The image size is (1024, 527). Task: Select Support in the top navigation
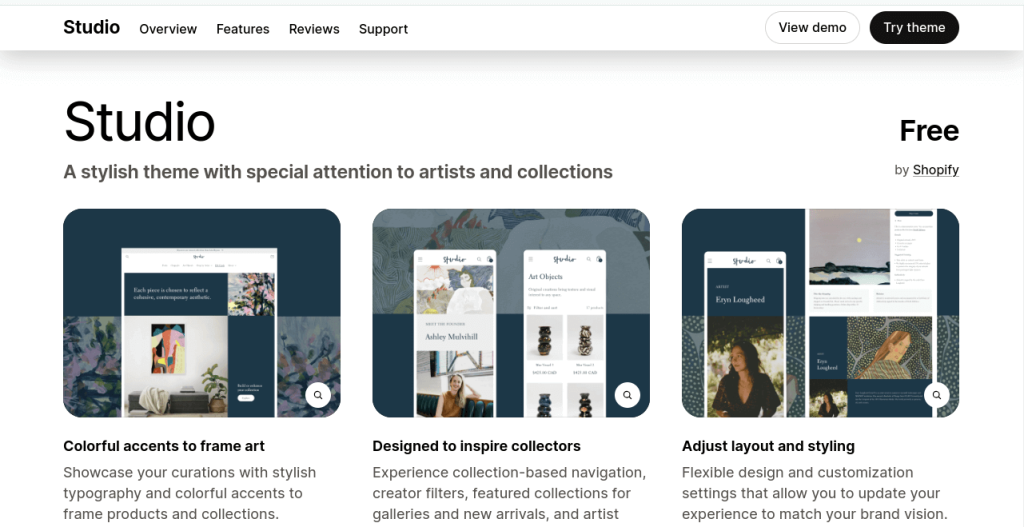click(x=383, y=29)
